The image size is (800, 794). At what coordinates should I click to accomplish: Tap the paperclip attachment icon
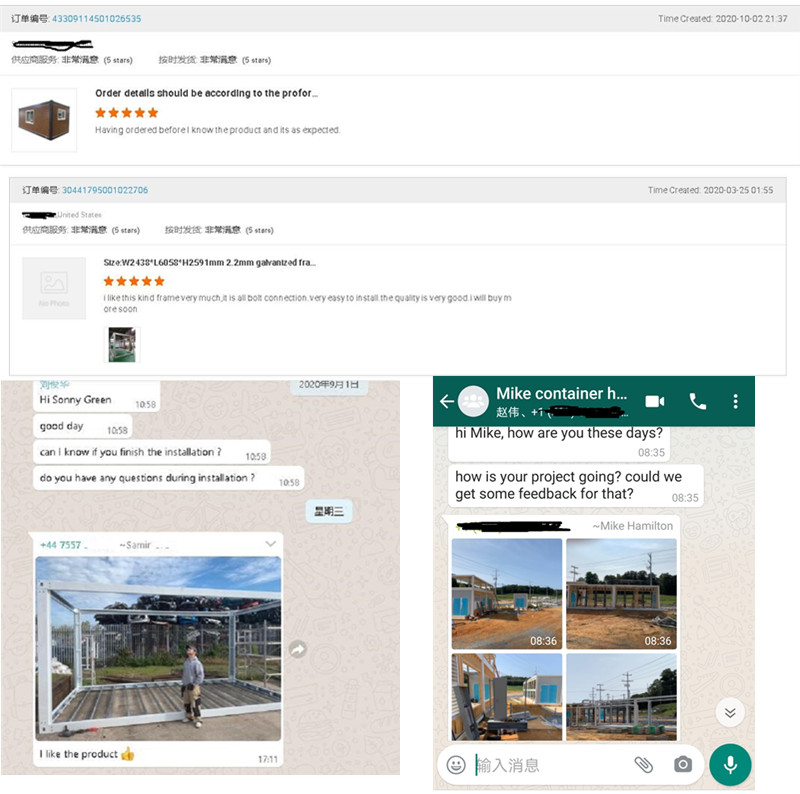coord(643,764)
